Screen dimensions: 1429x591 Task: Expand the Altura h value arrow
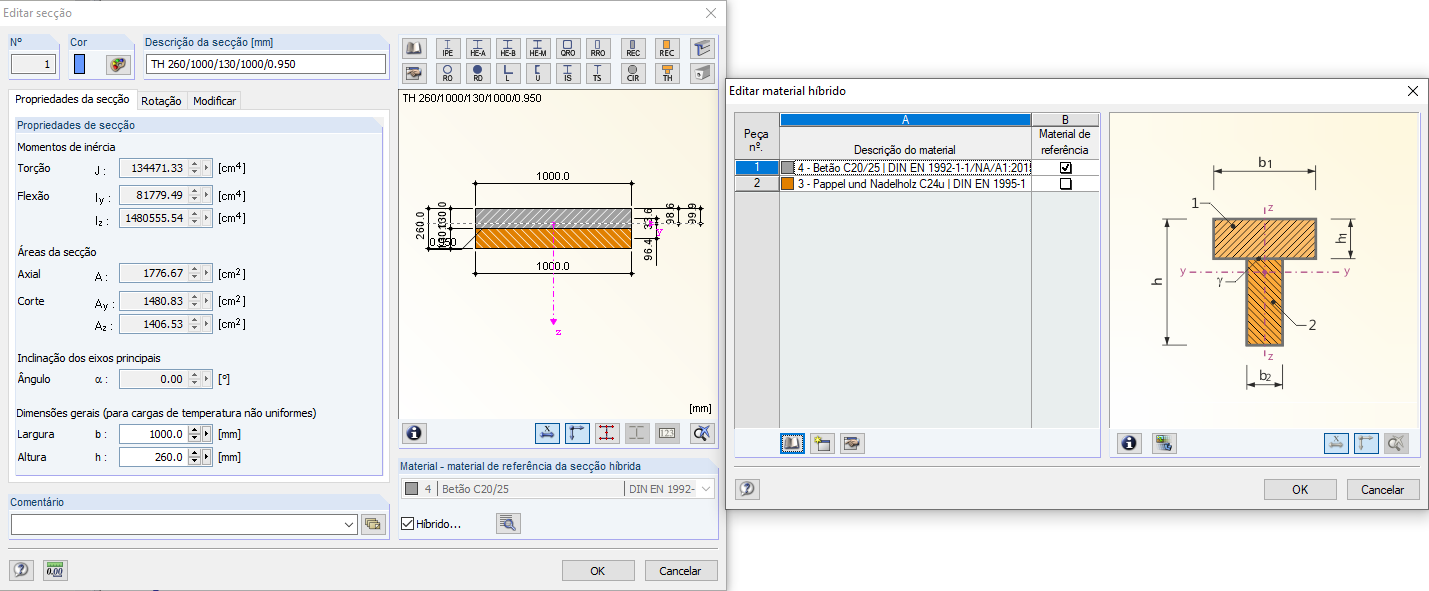pos(207,457)
